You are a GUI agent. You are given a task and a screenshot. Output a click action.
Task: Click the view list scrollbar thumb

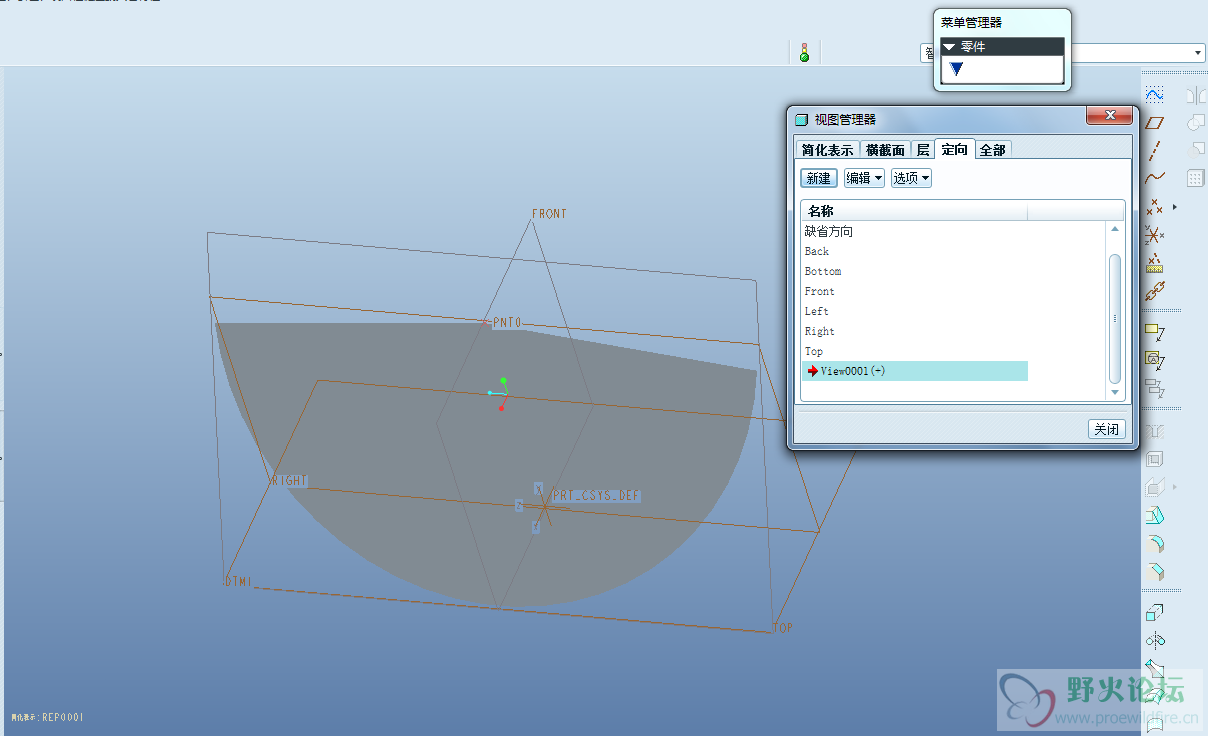tap(1116, 318)
